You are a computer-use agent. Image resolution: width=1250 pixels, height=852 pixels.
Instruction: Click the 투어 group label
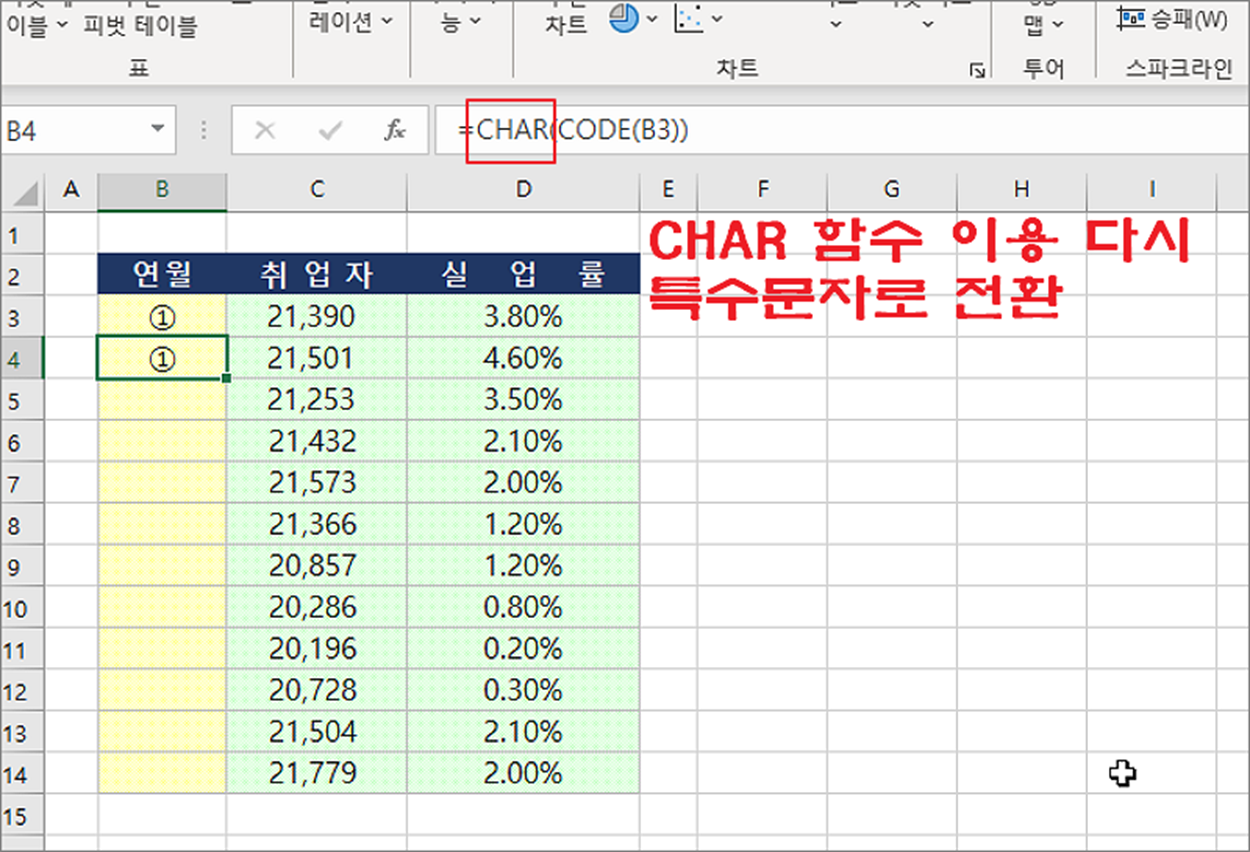(x=1044, y=68)
